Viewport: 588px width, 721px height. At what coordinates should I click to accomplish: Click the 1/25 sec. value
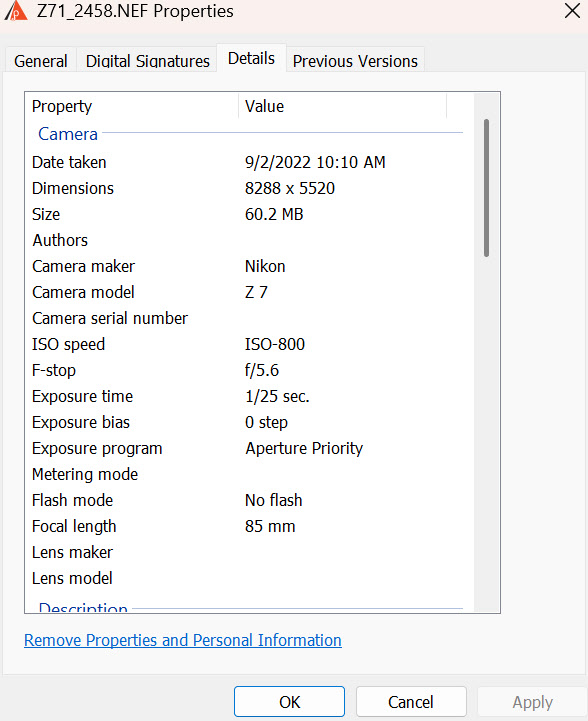277,396
